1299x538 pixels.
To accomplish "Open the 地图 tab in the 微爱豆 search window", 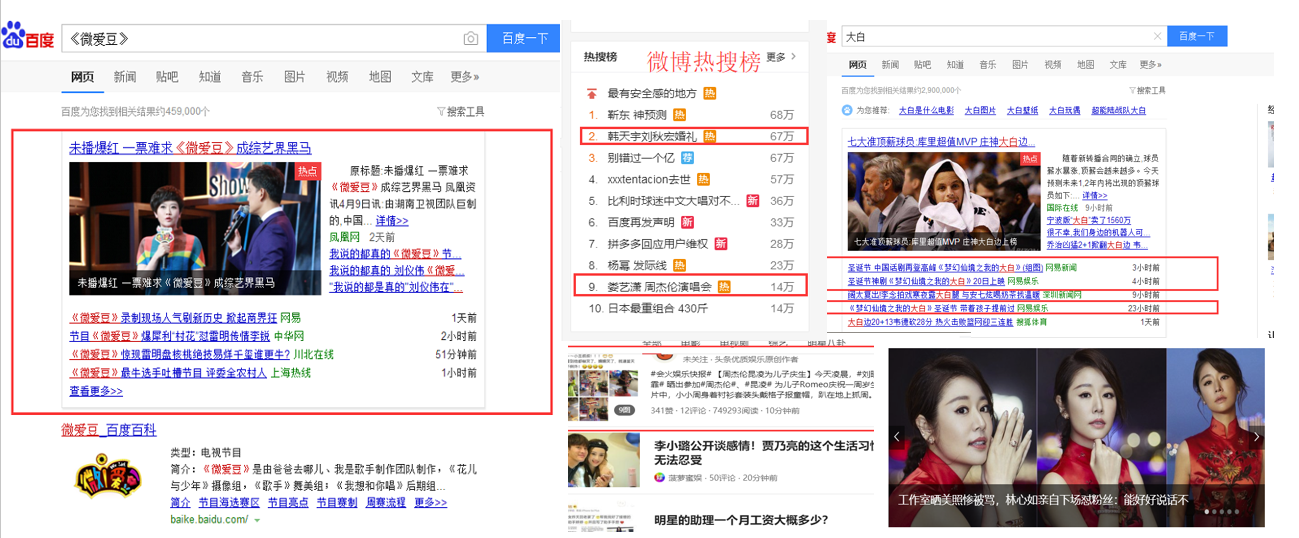I will point(380,76).
